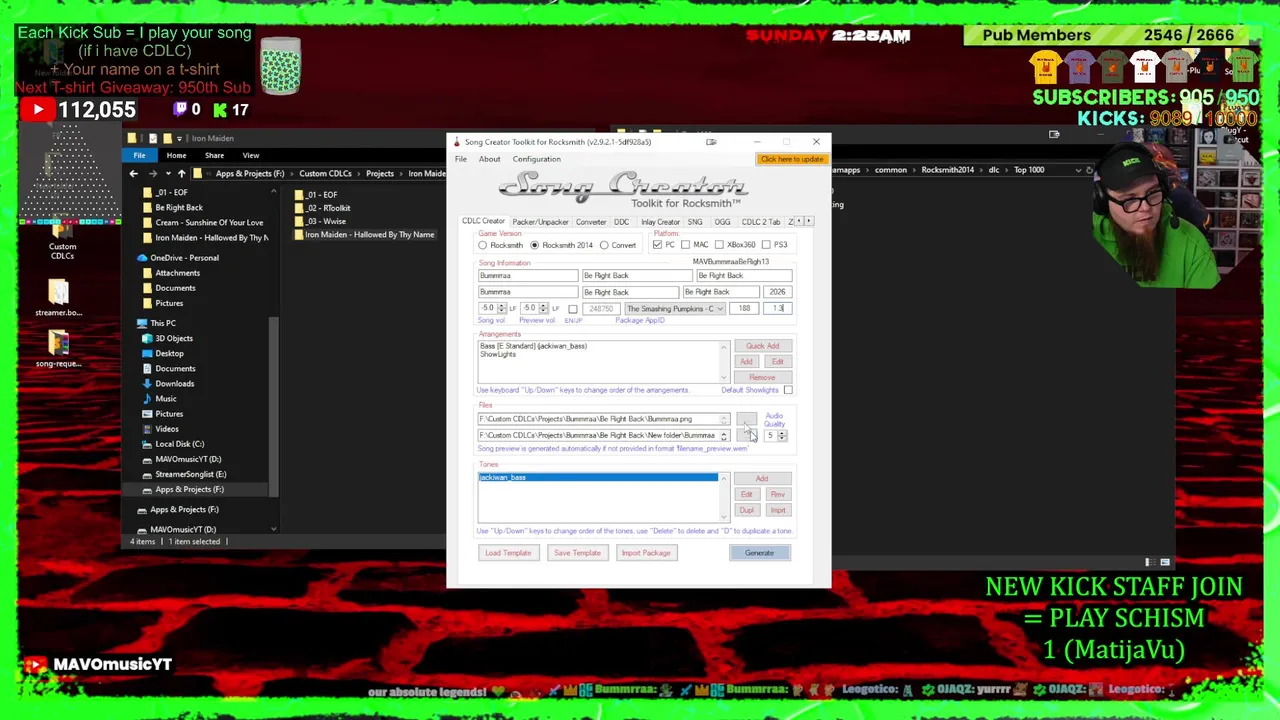This screenshot has height=720, width=1280.
Task: Open the File menu in Song Creator Toolkit
Action: click(x=461, y=159)
